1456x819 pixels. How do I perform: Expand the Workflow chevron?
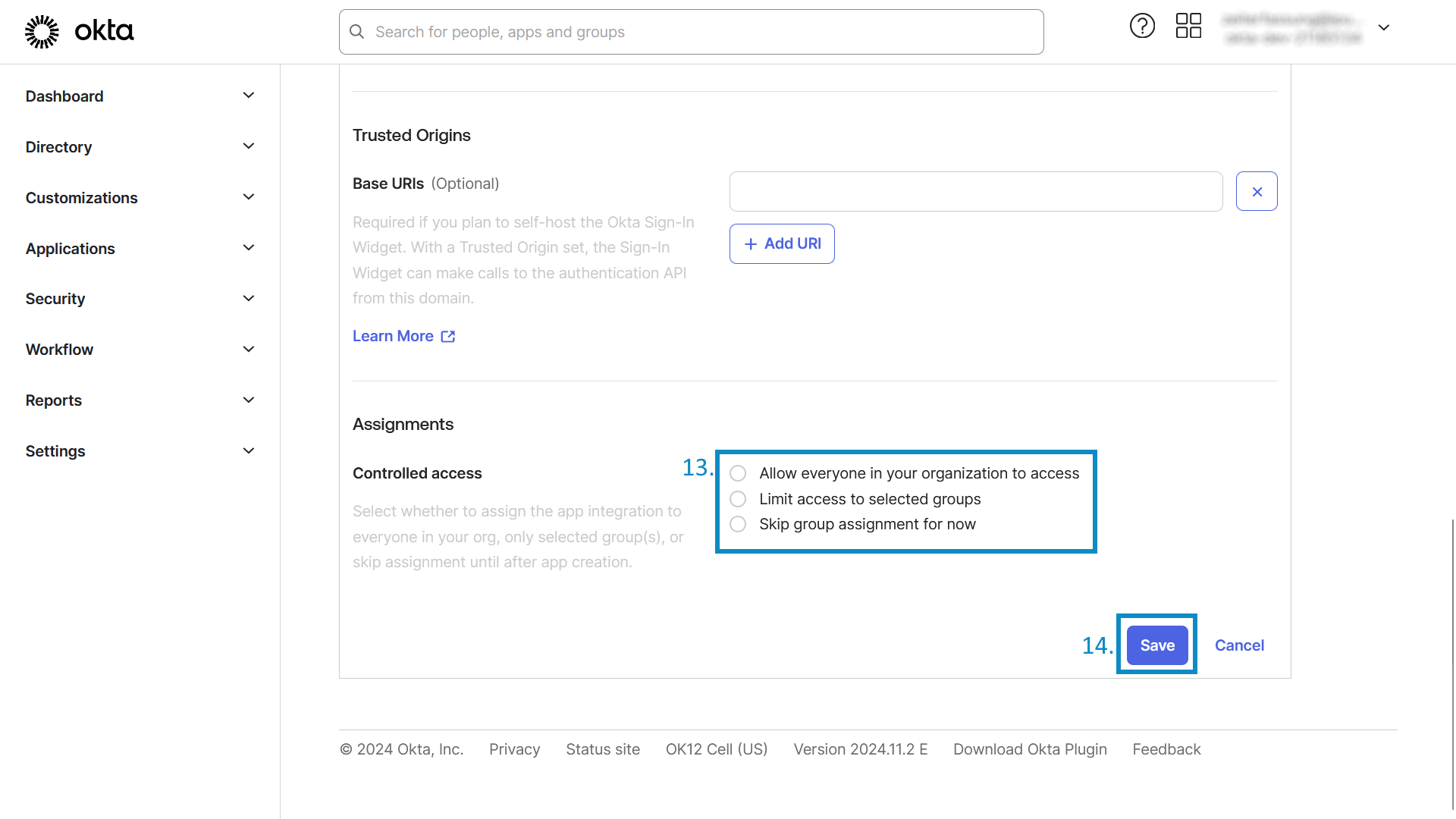coord(249,350)
